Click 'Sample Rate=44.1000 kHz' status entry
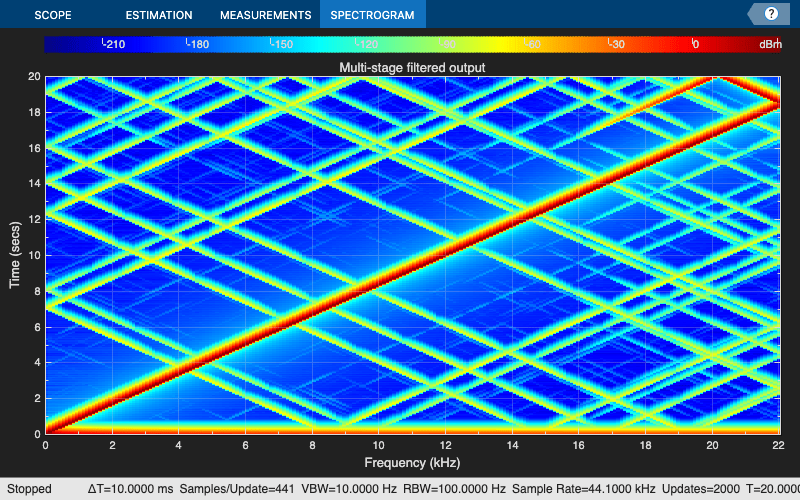Viewport: 800px width, 500px height. click(584, 489)
